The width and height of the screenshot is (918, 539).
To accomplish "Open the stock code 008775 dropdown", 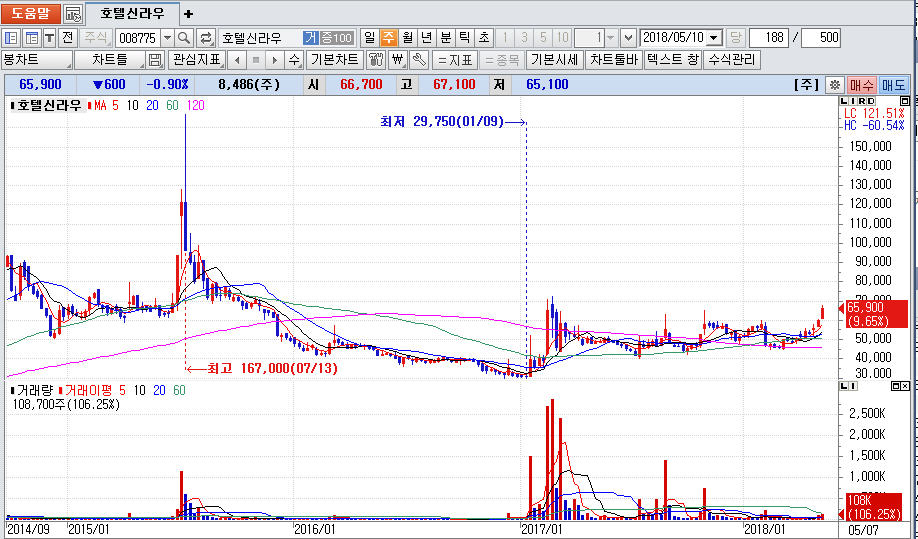I will pyautogui.click(x=166, y=37).
